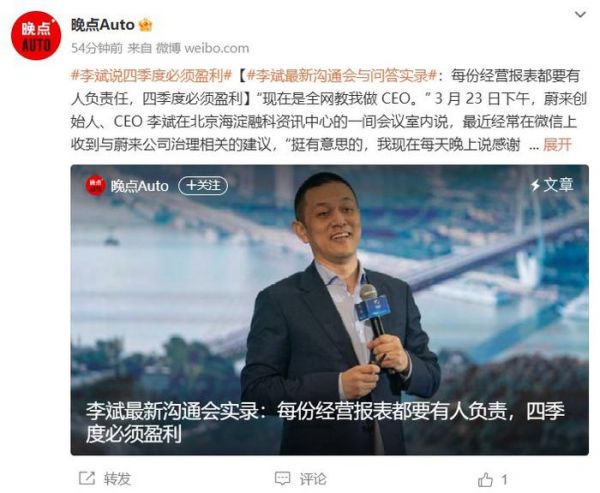The image size is (600, 493).
Task: Open the 晚点Auto red profile avatar
Action: tap(36, 35)
